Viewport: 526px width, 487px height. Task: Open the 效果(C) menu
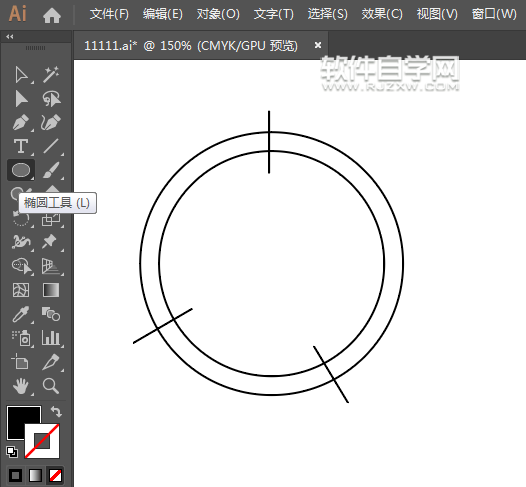(x=382, y=14)
